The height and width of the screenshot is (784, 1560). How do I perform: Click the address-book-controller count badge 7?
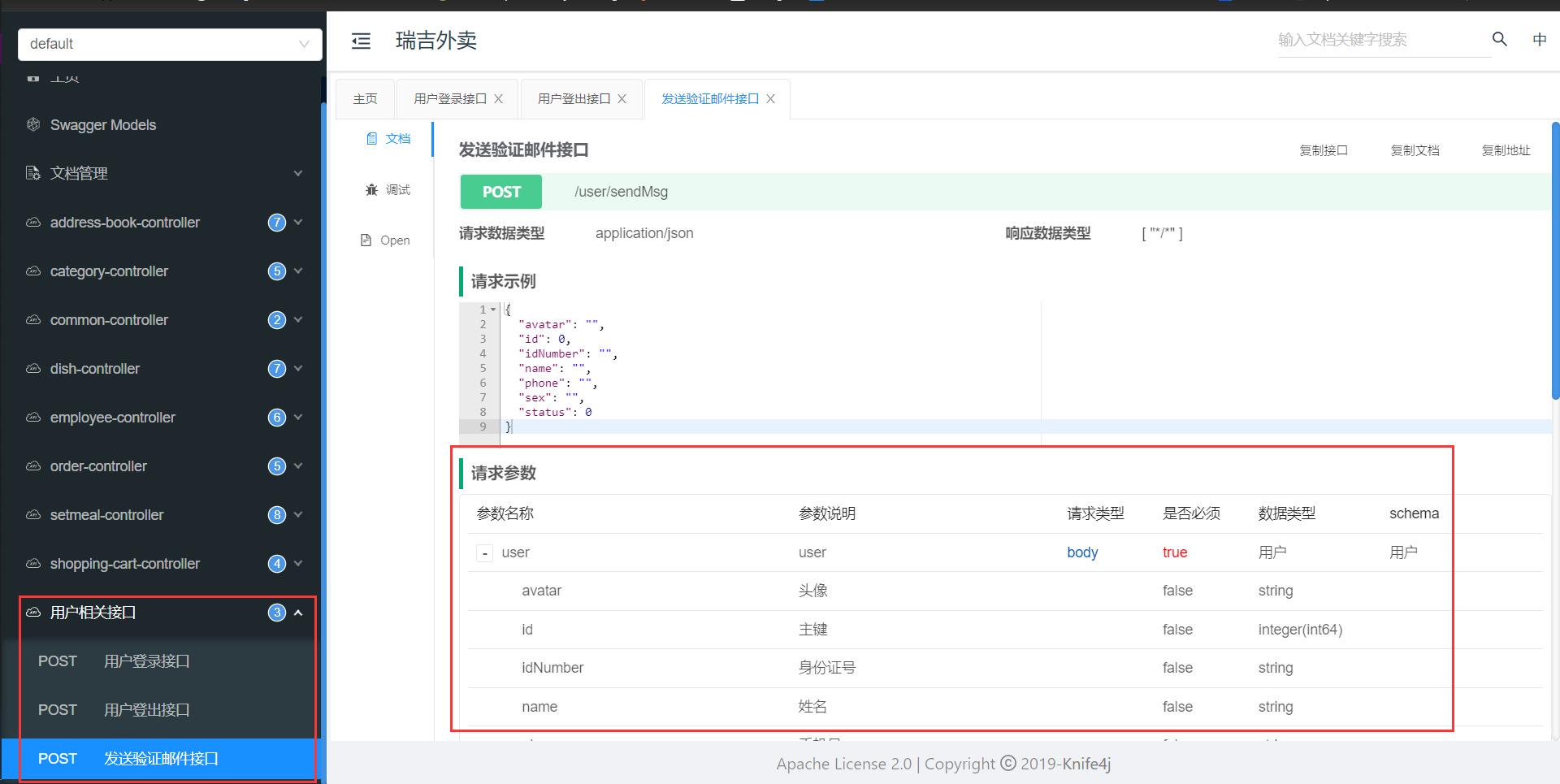(x=277, y=222)
